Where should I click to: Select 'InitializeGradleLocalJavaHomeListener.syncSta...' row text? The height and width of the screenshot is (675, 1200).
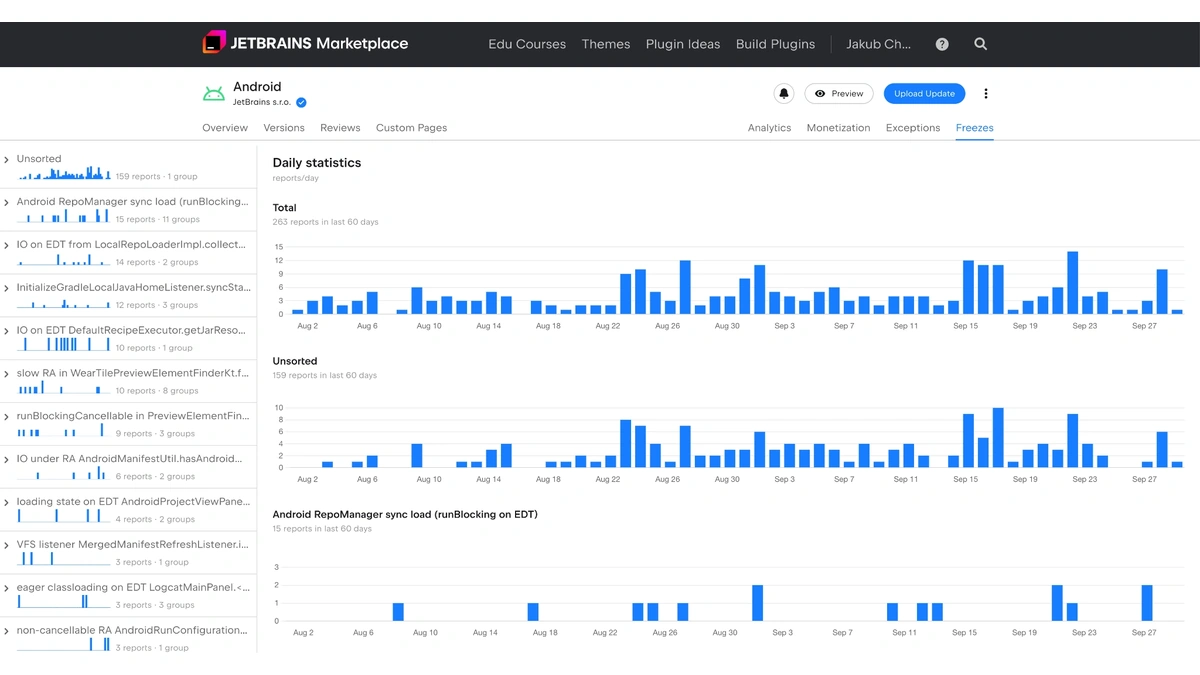[x=133, y=288]
